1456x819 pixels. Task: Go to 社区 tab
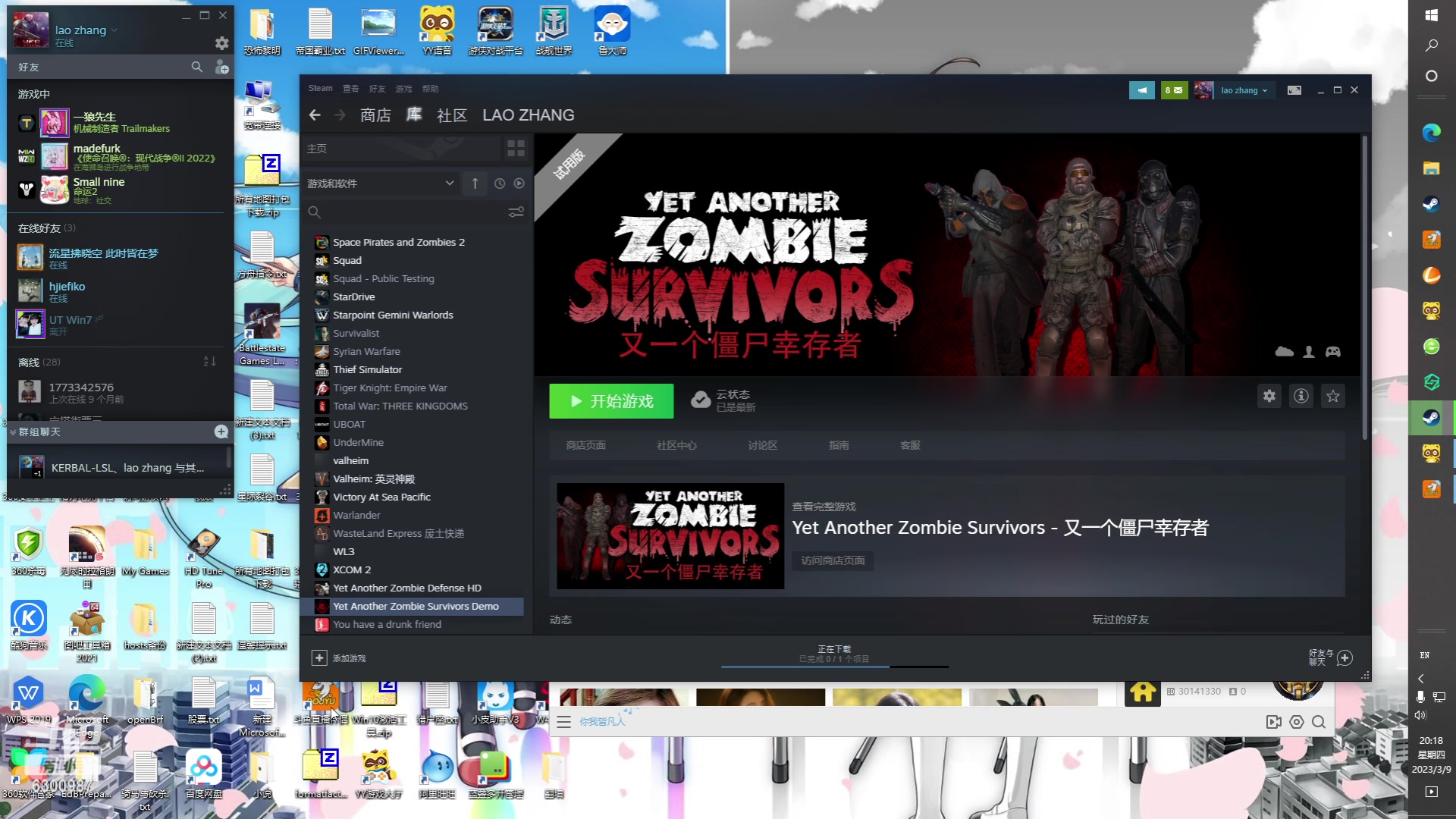(452, 115)
